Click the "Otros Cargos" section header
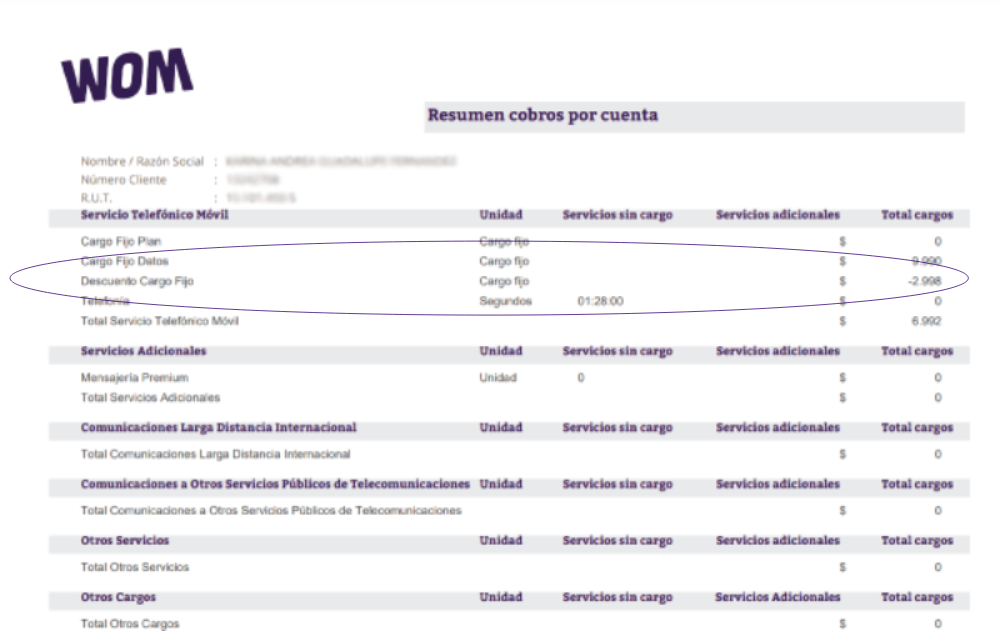Screen dimensions: 1000x631 coord(118,597)
